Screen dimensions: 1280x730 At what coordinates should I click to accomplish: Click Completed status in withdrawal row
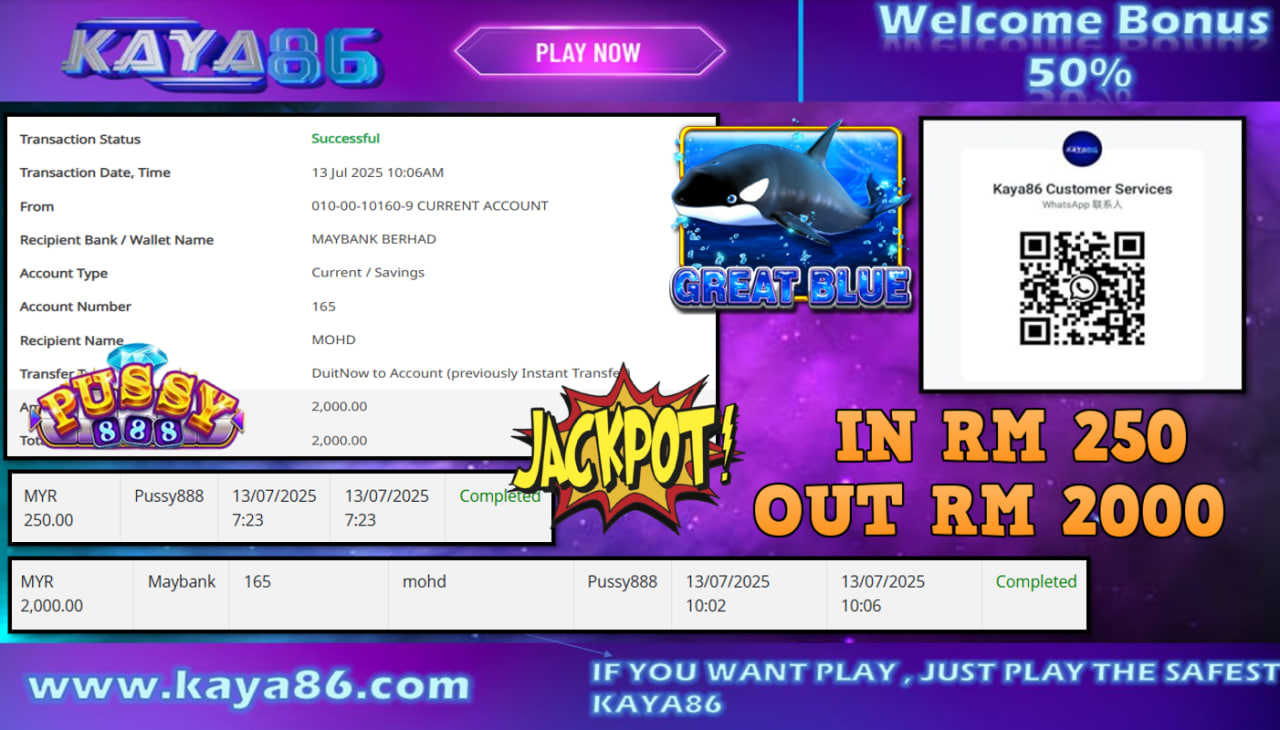[x=1036, y=582]
